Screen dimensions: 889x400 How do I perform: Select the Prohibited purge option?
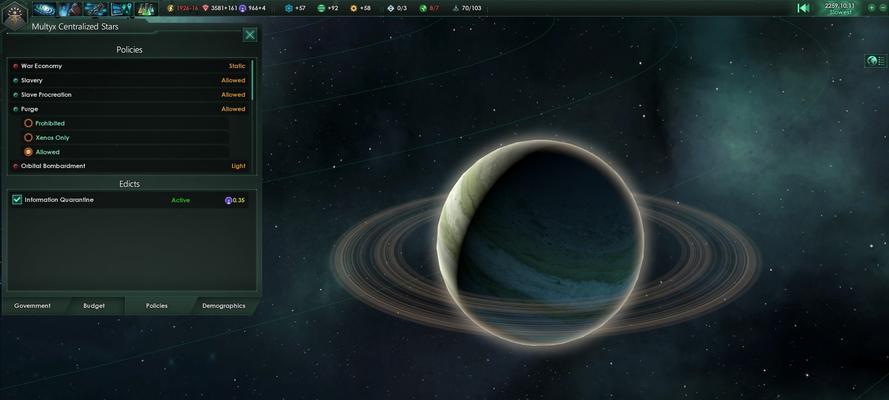tap(28, 123)
